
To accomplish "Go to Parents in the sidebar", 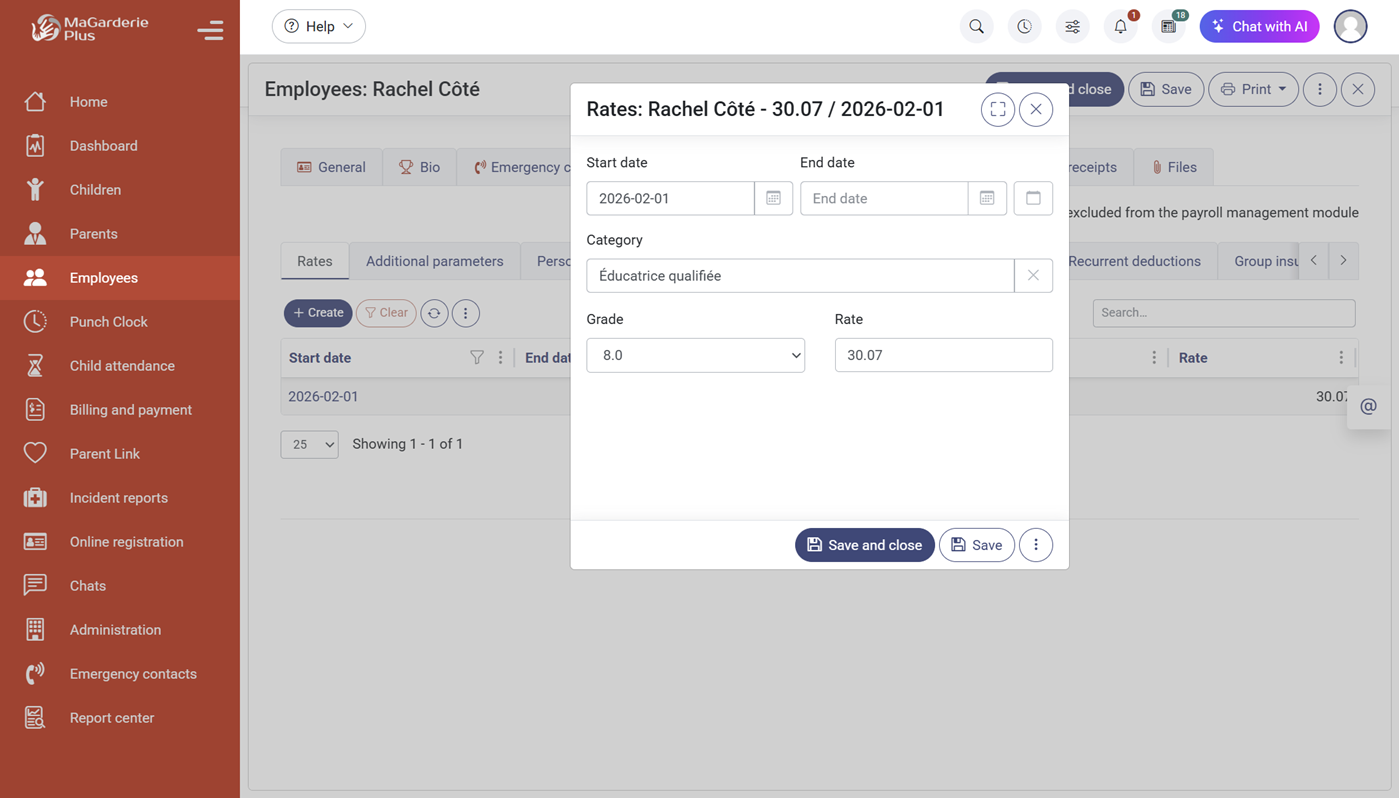I will [x=120, y=234].
